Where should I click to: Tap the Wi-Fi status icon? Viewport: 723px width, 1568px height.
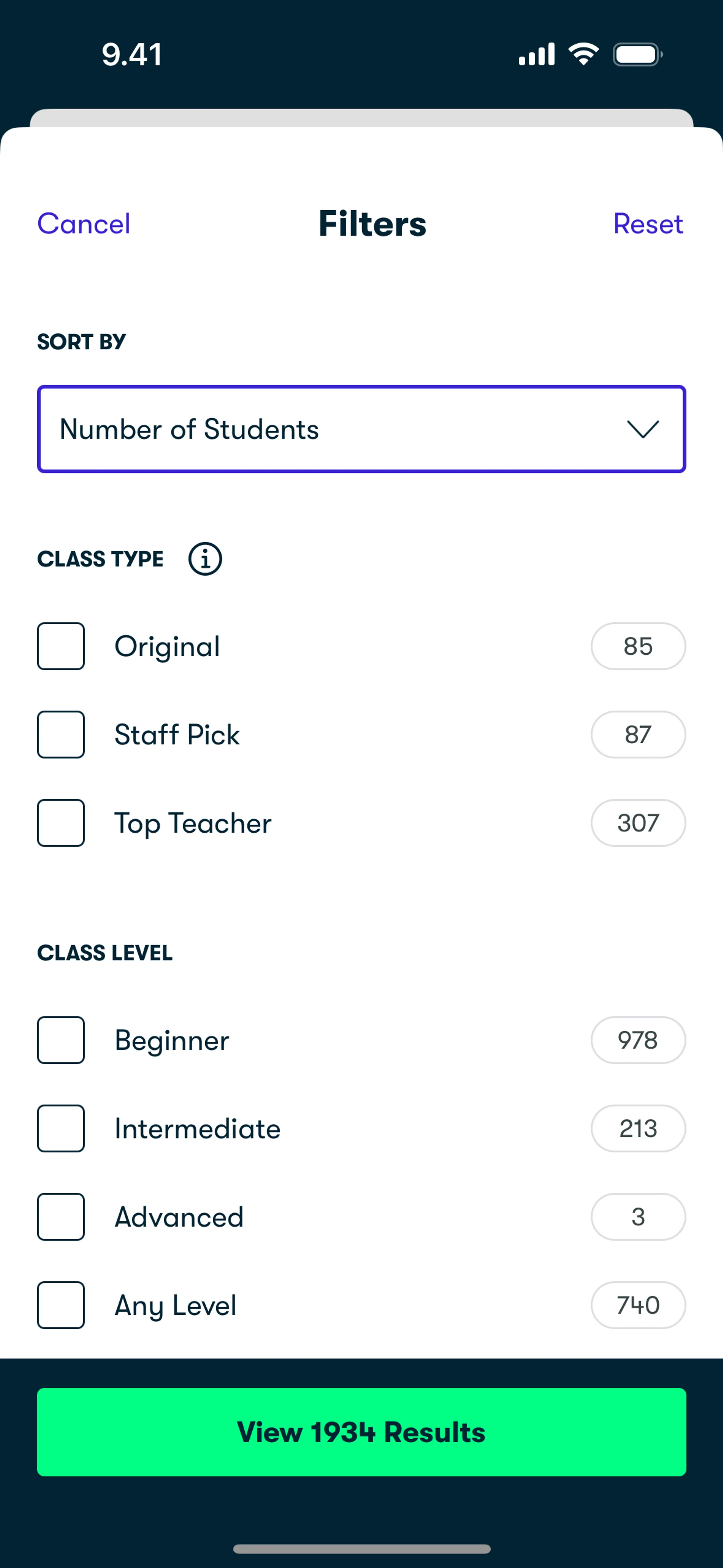pos(584,54)
